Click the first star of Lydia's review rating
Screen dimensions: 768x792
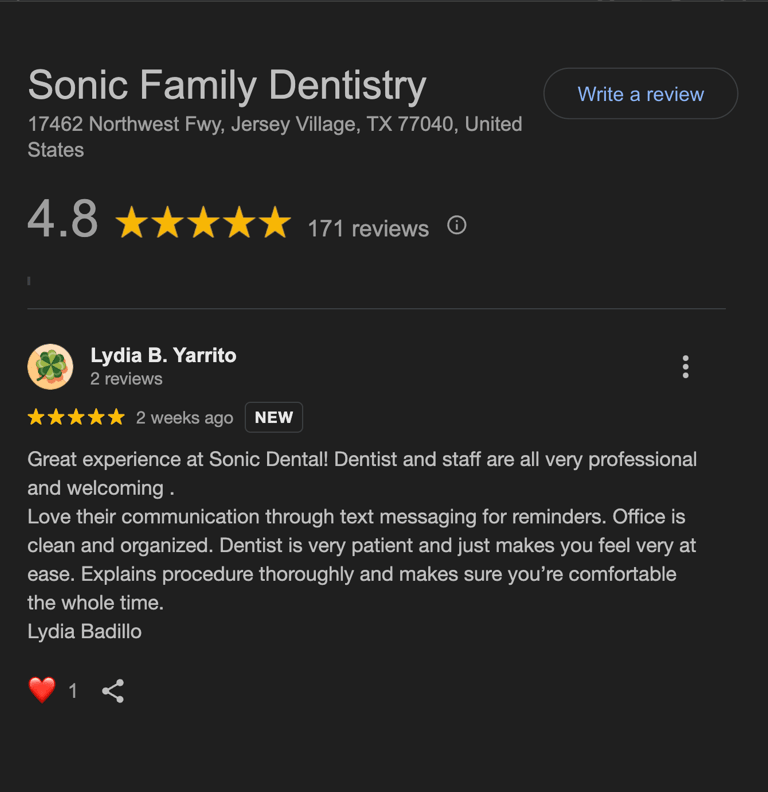[37, 417]
